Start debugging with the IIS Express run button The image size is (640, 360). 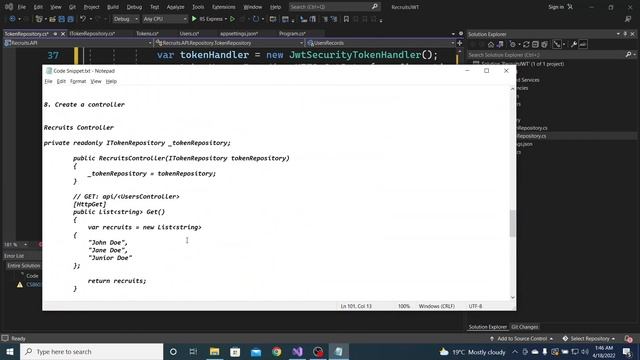click(x=207, y=19)
